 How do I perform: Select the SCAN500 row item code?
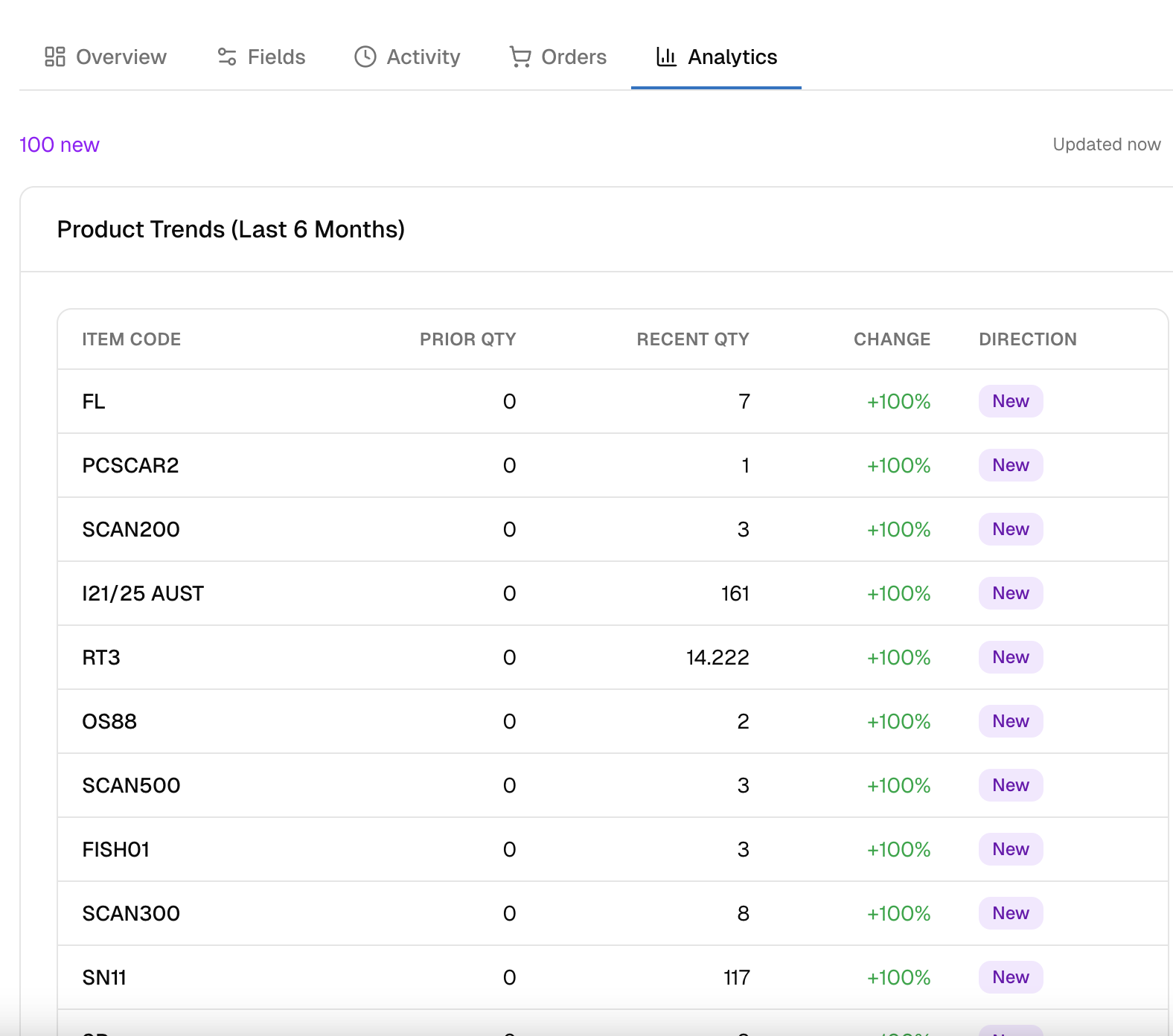tap(131, 786)
